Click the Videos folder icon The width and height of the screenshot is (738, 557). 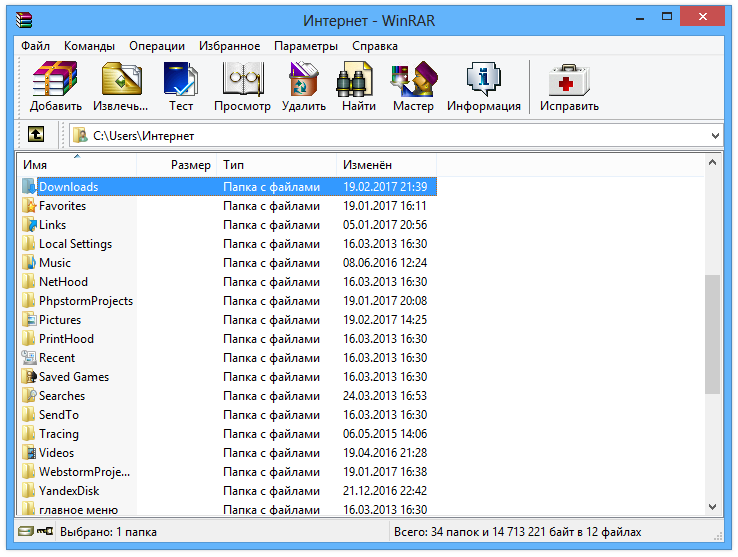point(29,452)
